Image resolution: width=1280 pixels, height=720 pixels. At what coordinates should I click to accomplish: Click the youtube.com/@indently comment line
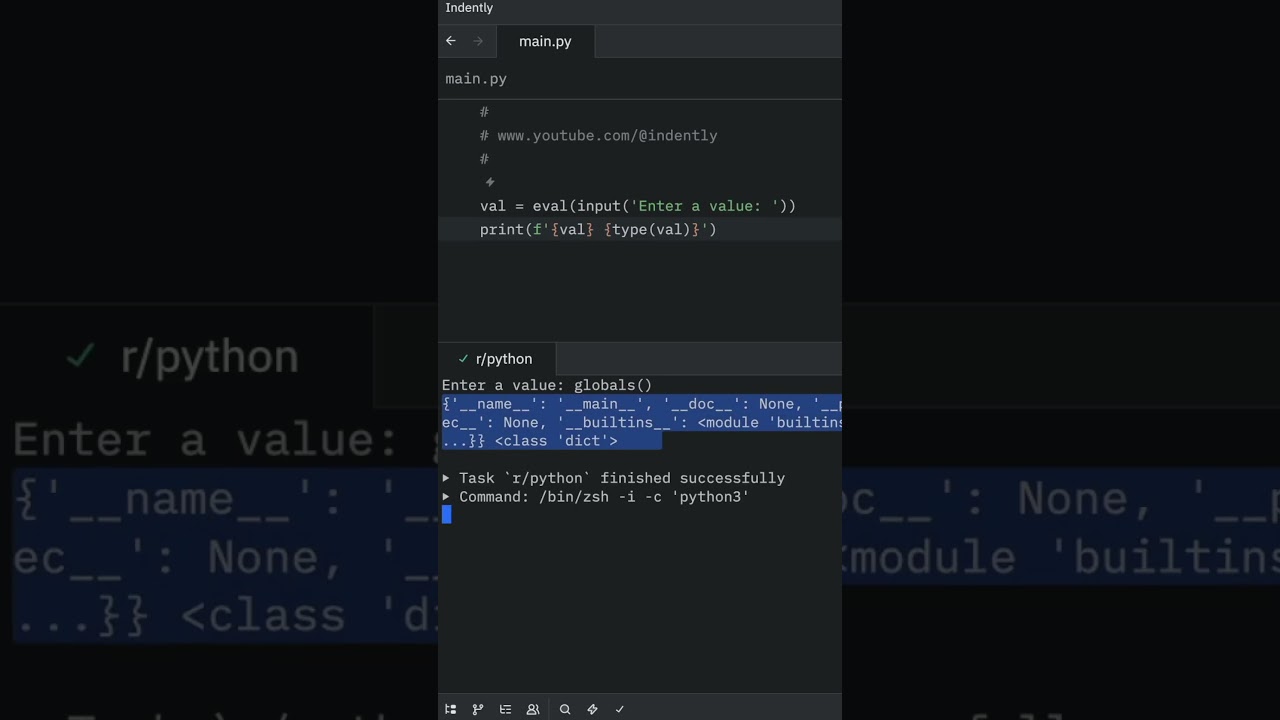tap(598, 136)
